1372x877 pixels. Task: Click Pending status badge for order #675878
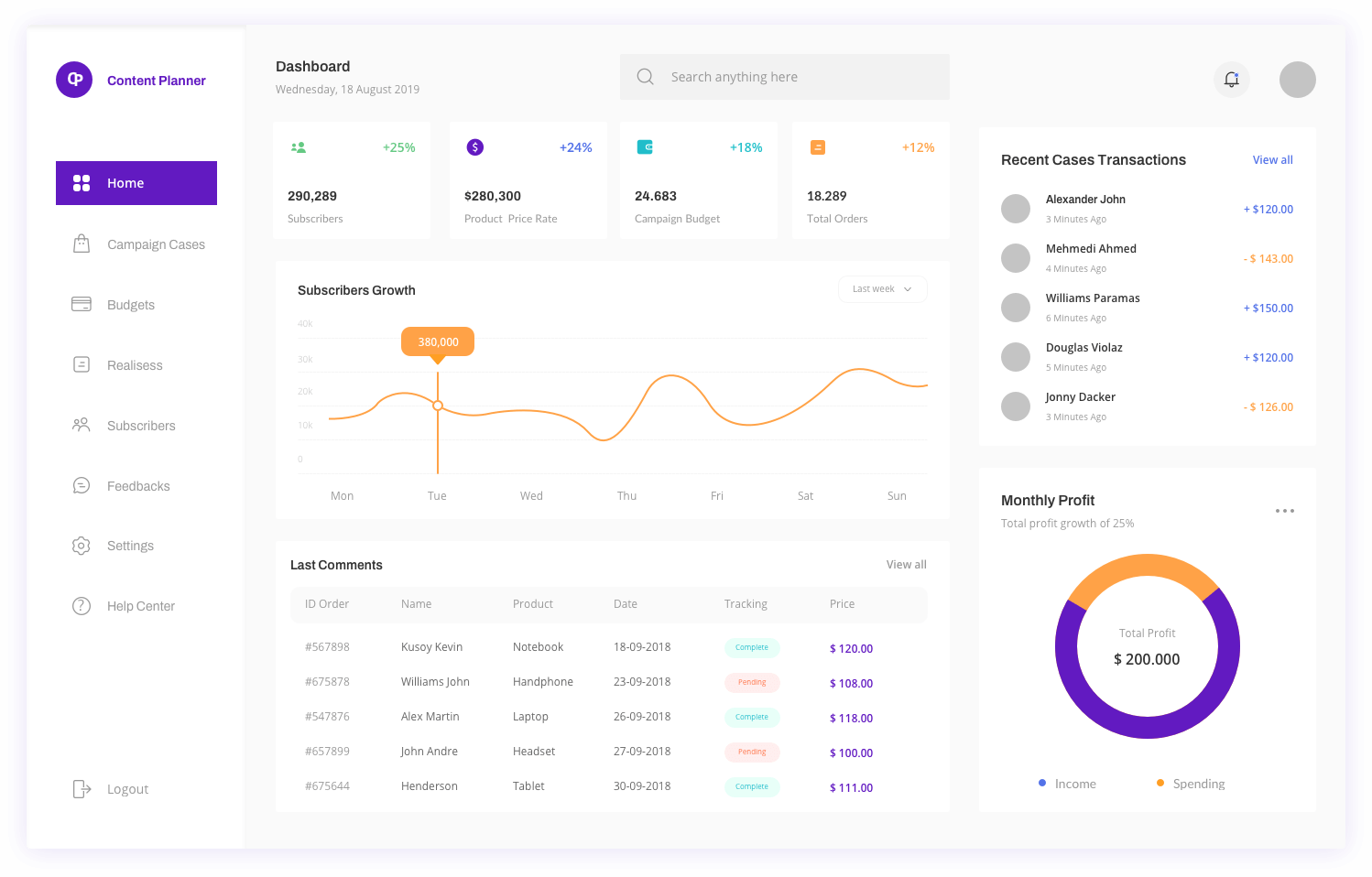(752, 682)
